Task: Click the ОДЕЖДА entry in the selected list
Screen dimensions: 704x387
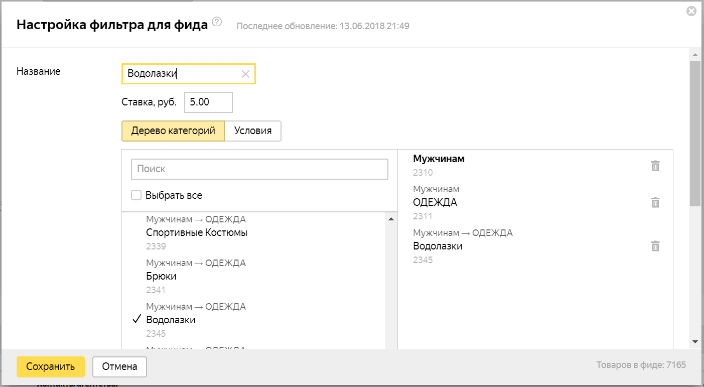Action: (435, 202)
